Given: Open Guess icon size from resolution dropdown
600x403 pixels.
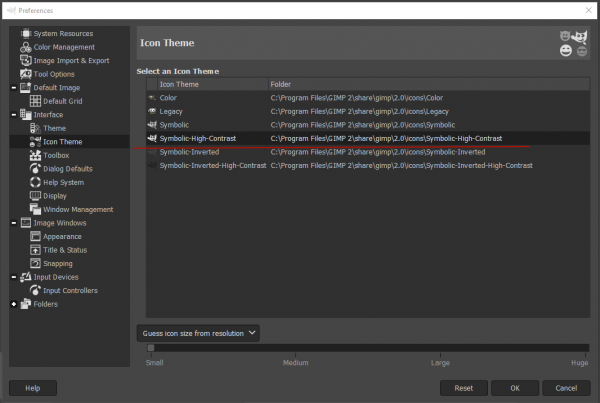Looking at the screenshot, I should (198, 333).
